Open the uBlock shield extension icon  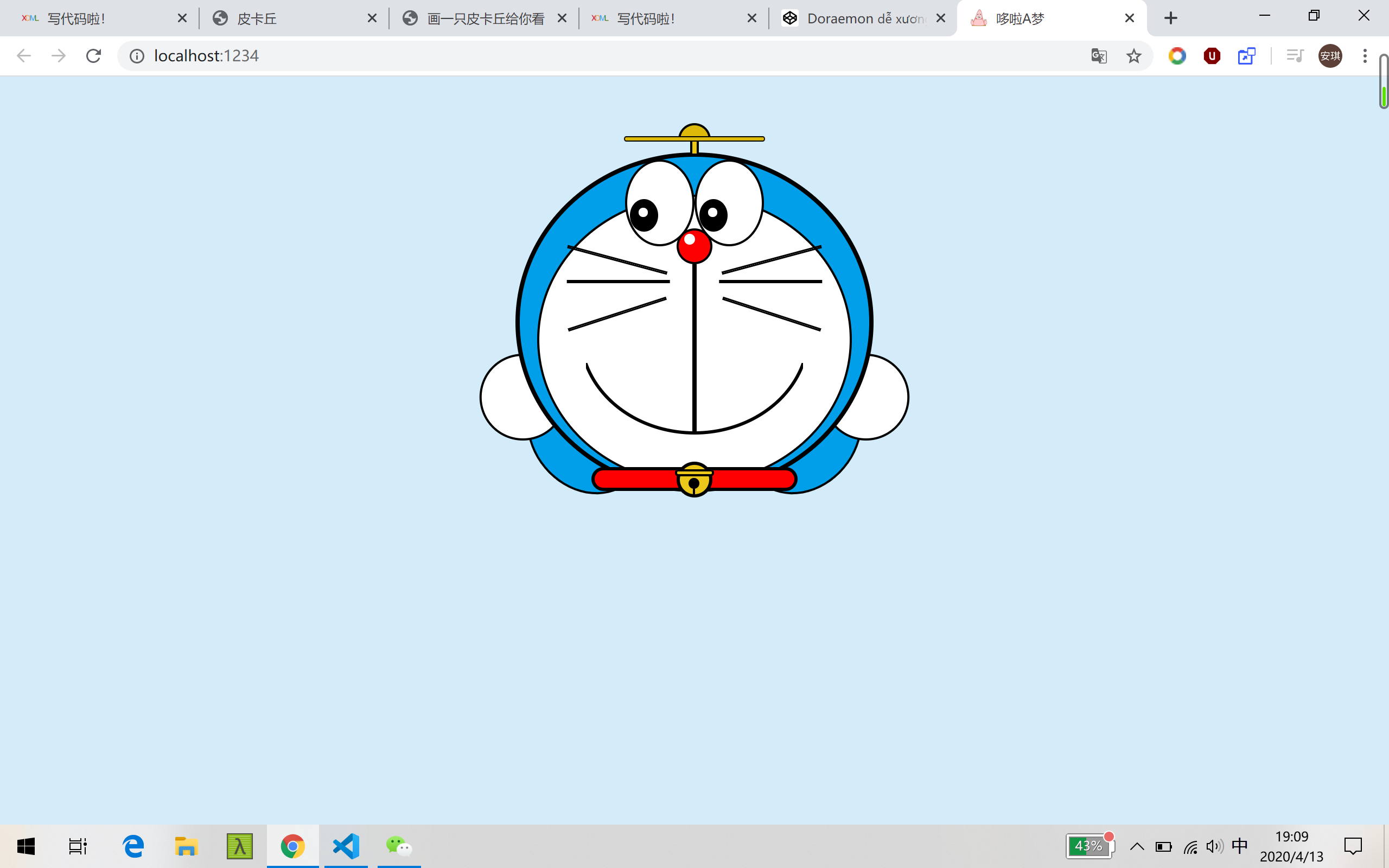(x=1212, y=56)
